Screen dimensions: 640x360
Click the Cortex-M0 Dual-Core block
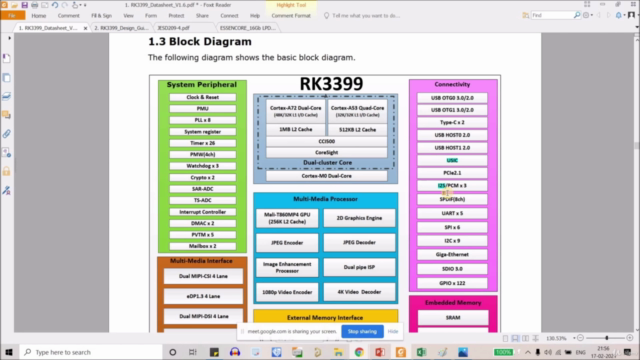327,176
